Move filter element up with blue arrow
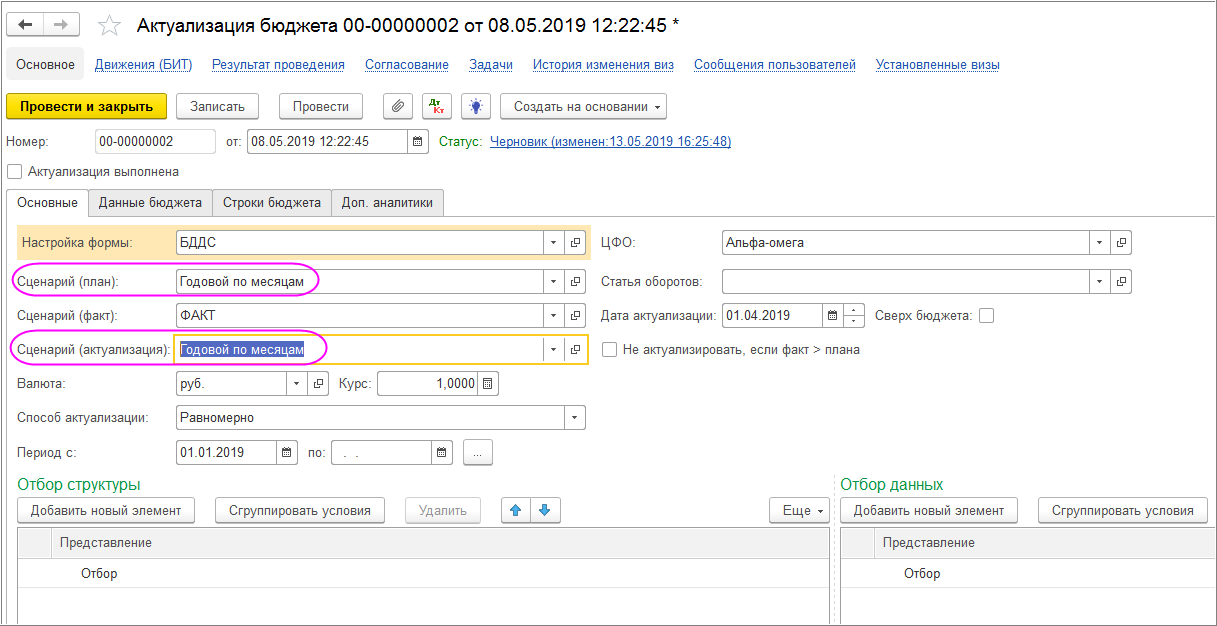Image resolution: width=1217 pixels, height=626 pixels. tap(516, 511)
